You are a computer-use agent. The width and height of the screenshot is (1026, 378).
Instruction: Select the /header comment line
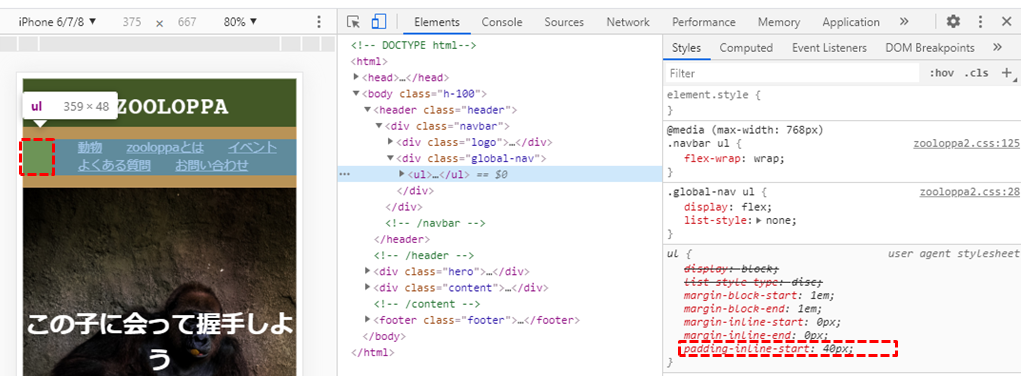coord(423,256)
